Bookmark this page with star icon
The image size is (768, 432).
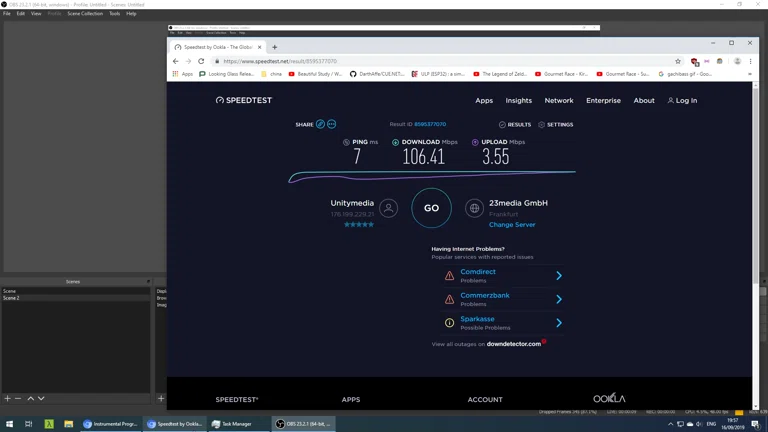click(x=678, y=61)
